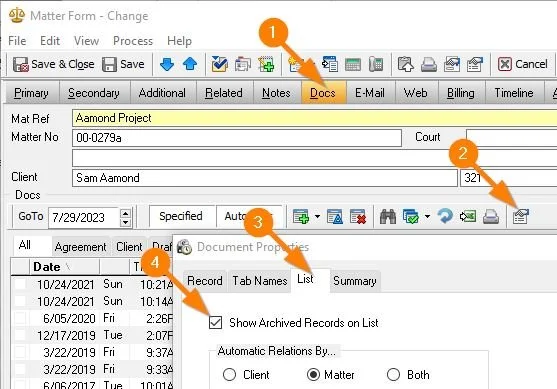Open the Additional tab

(x=162, y=93)
